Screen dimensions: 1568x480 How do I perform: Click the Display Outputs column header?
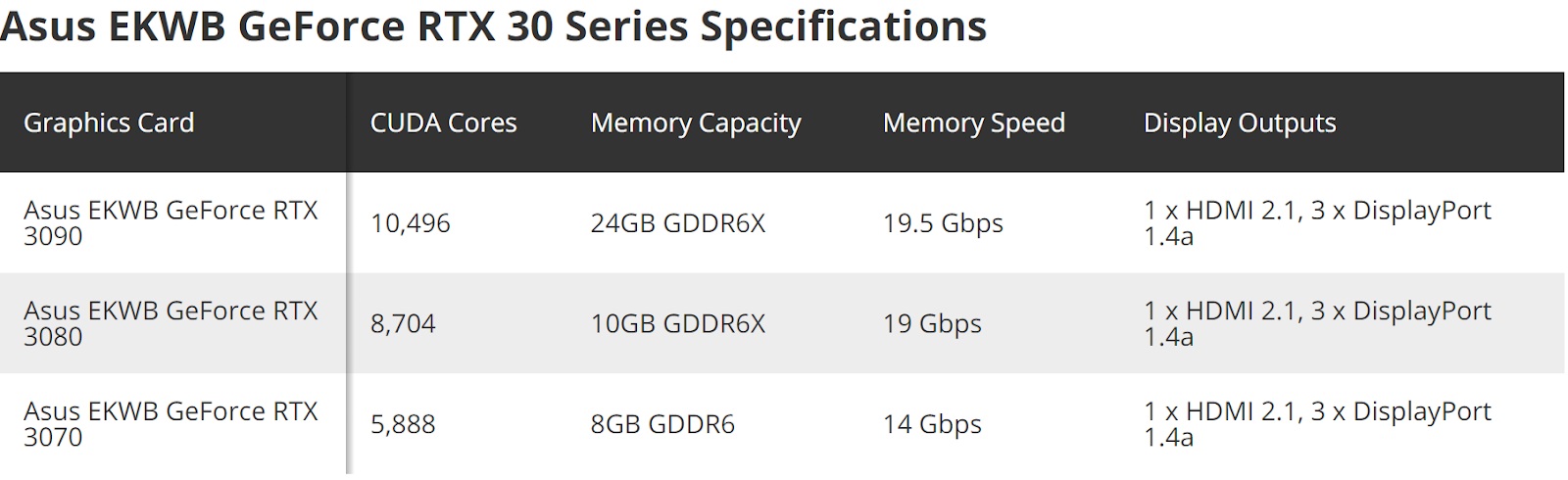coord(1240,122)
